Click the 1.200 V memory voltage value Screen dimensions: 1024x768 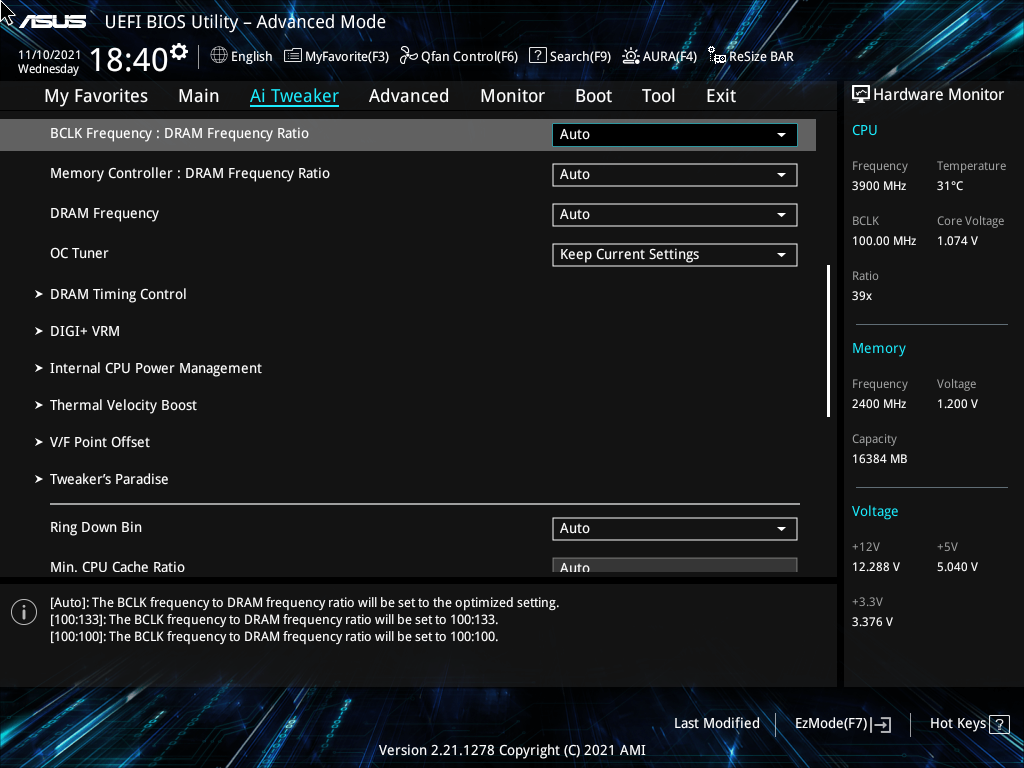click(x=957, y=404)
